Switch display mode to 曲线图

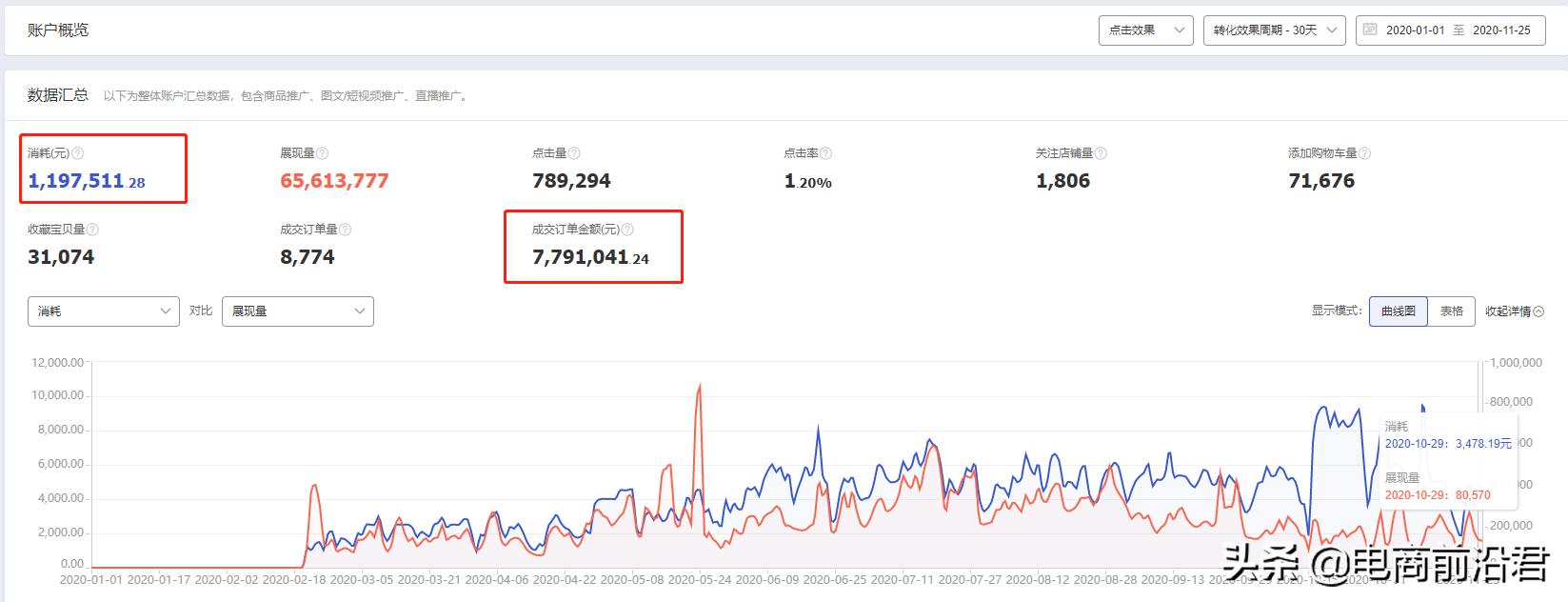(1398, 311)
